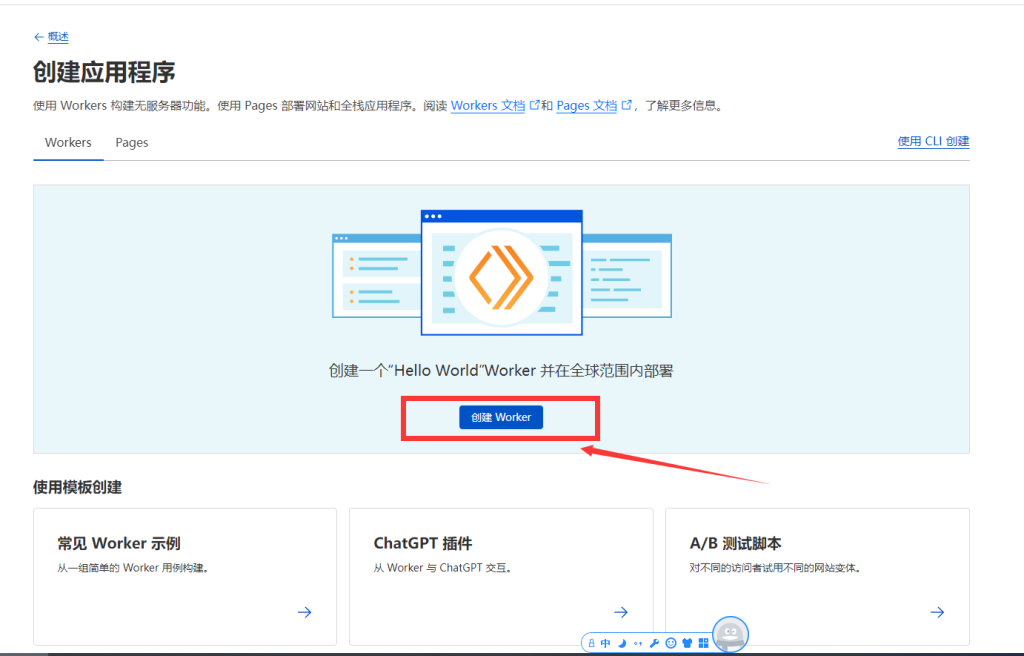Open the clothing theme icon in the toolbar
The image size is (1024, 656).
686,643
